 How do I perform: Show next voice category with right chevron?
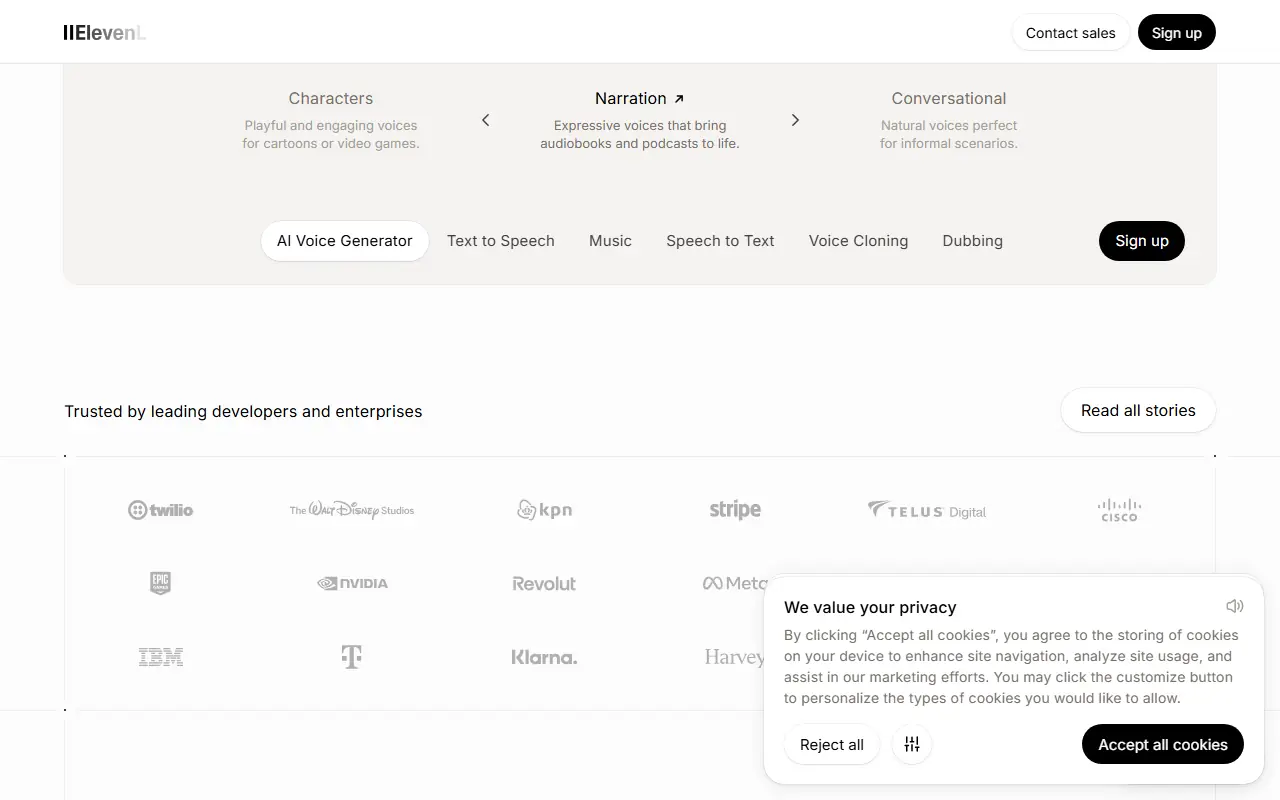[x=795, y=120]
